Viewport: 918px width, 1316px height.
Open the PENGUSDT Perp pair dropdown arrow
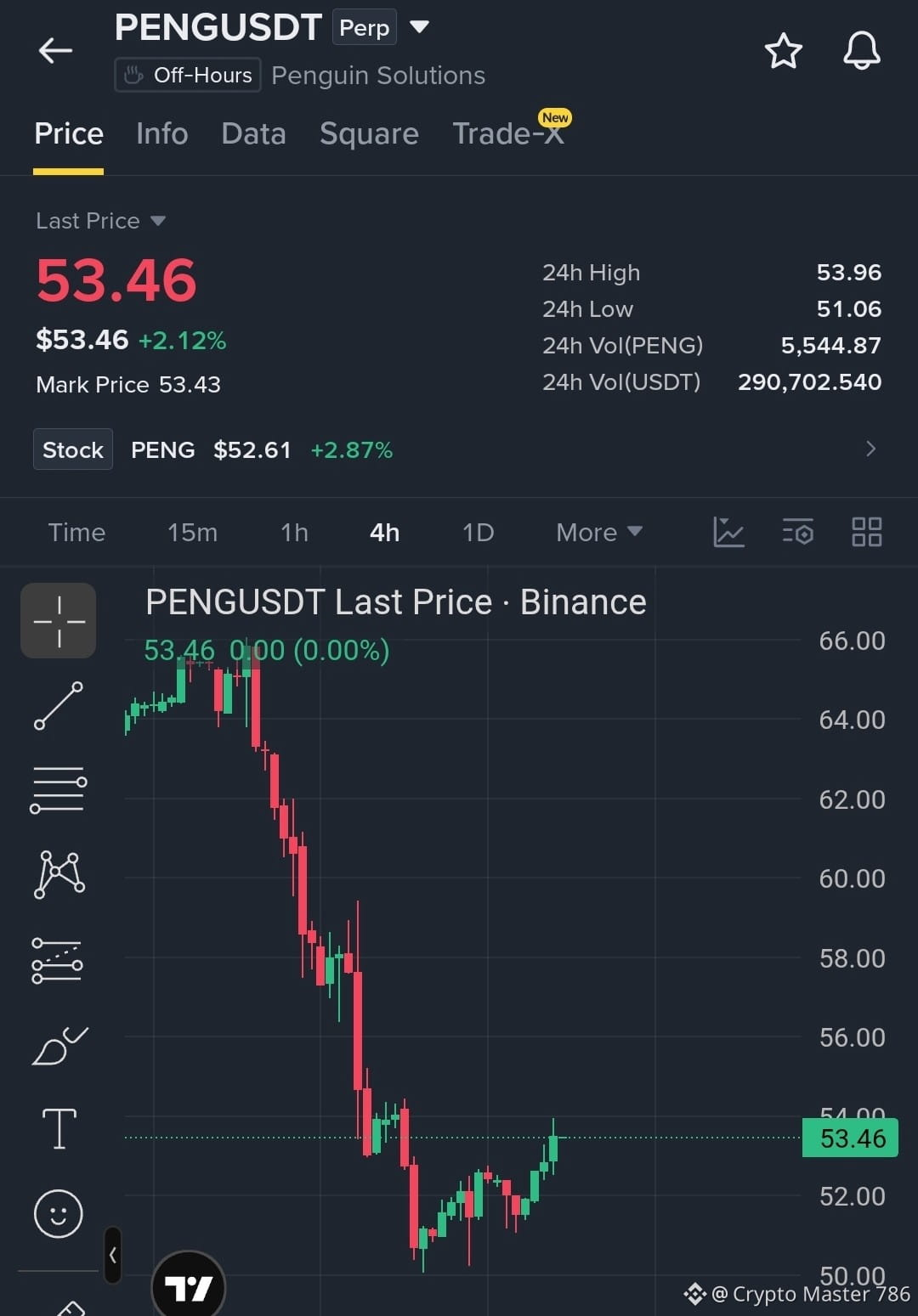tap(419, 27)
